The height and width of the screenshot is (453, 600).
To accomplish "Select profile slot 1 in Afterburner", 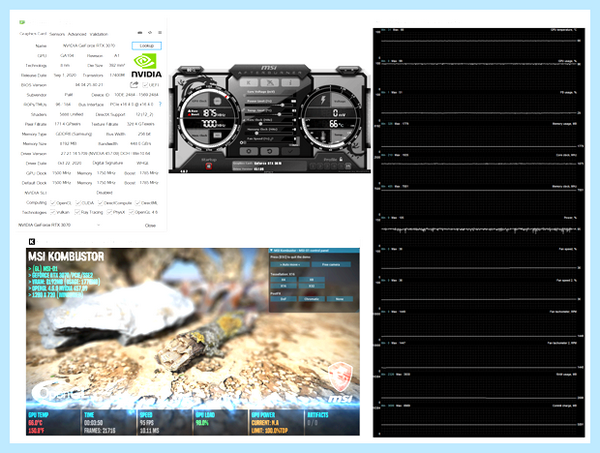I will pos(313,166).
